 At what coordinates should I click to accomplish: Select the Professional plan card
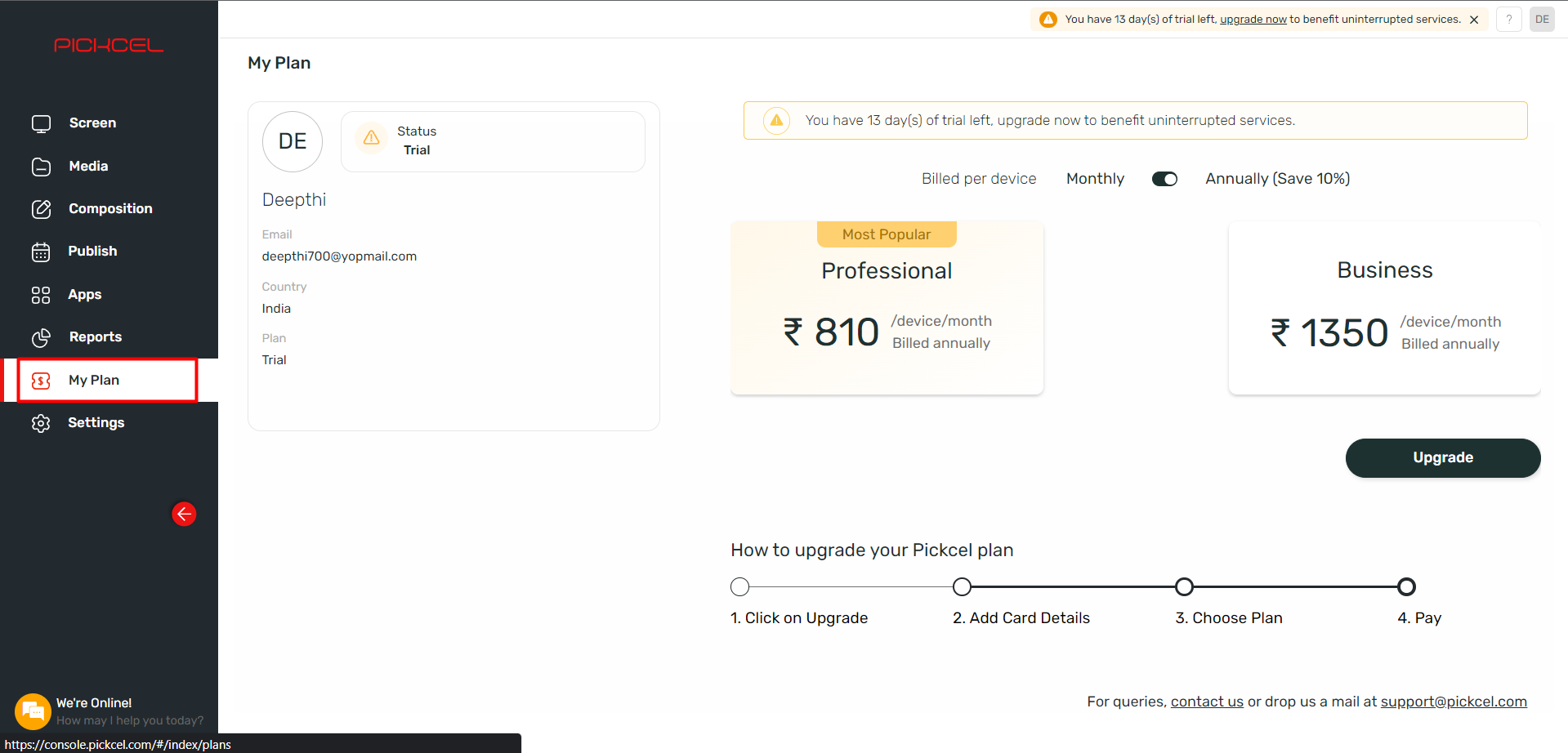click(x=887, y=308)
